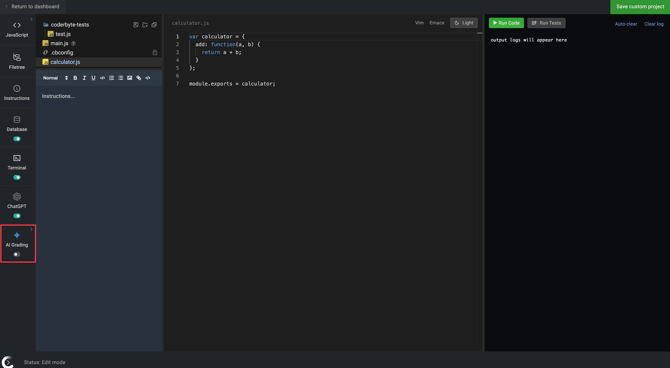Click 'Status: Edit mode' in status bar
This screenshot has width=670, height=368.
click(x=44, y=362)
